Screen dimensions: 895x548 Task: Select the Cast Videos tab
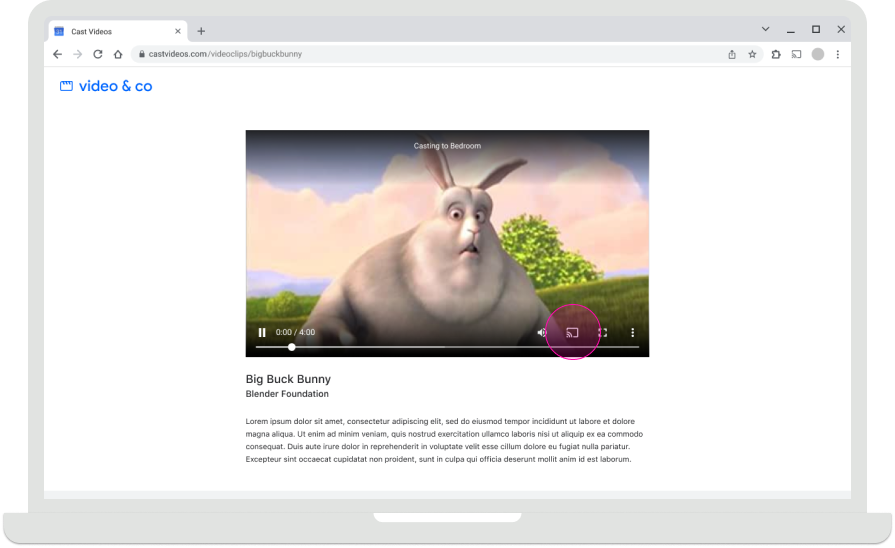(110, 31)
